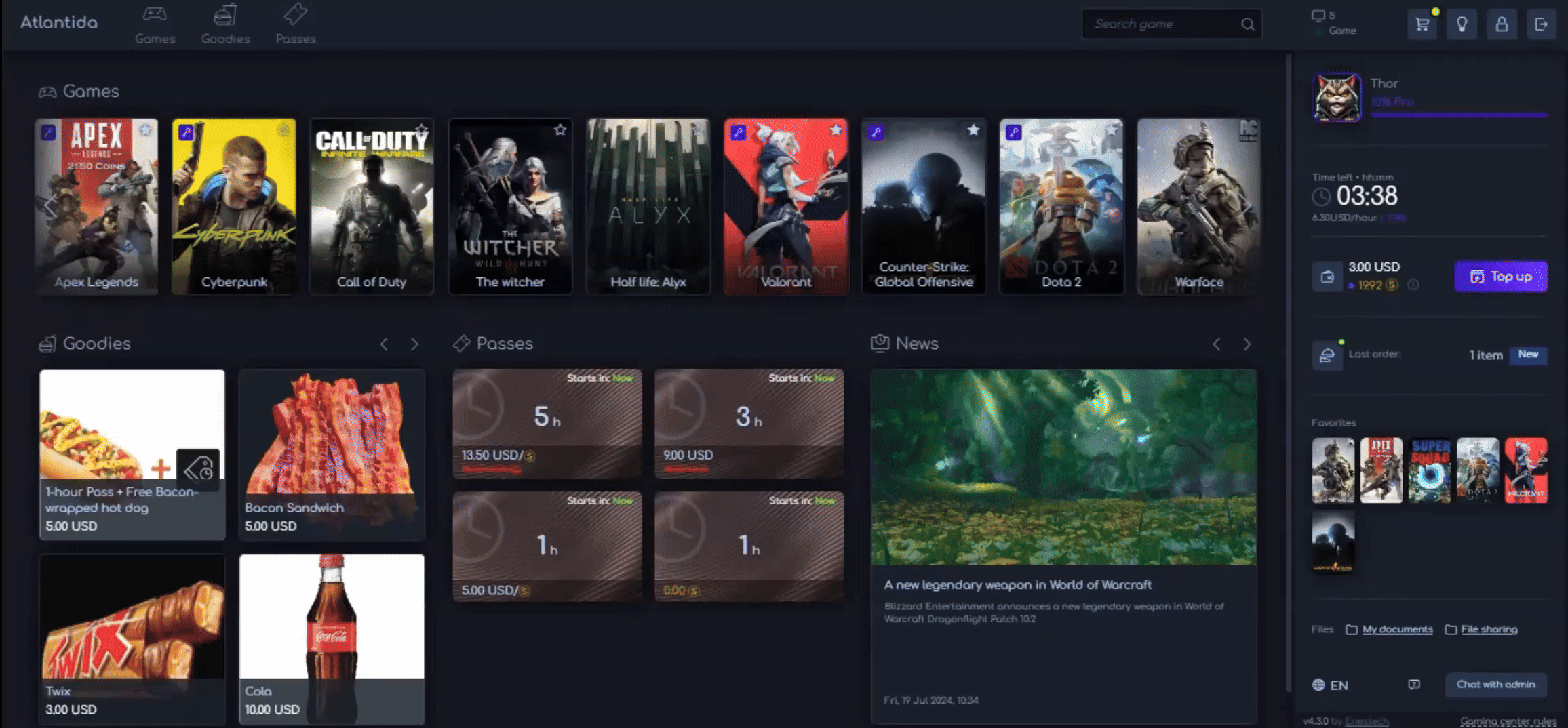Click the folder icon beside File sharing

[1451, 630]
